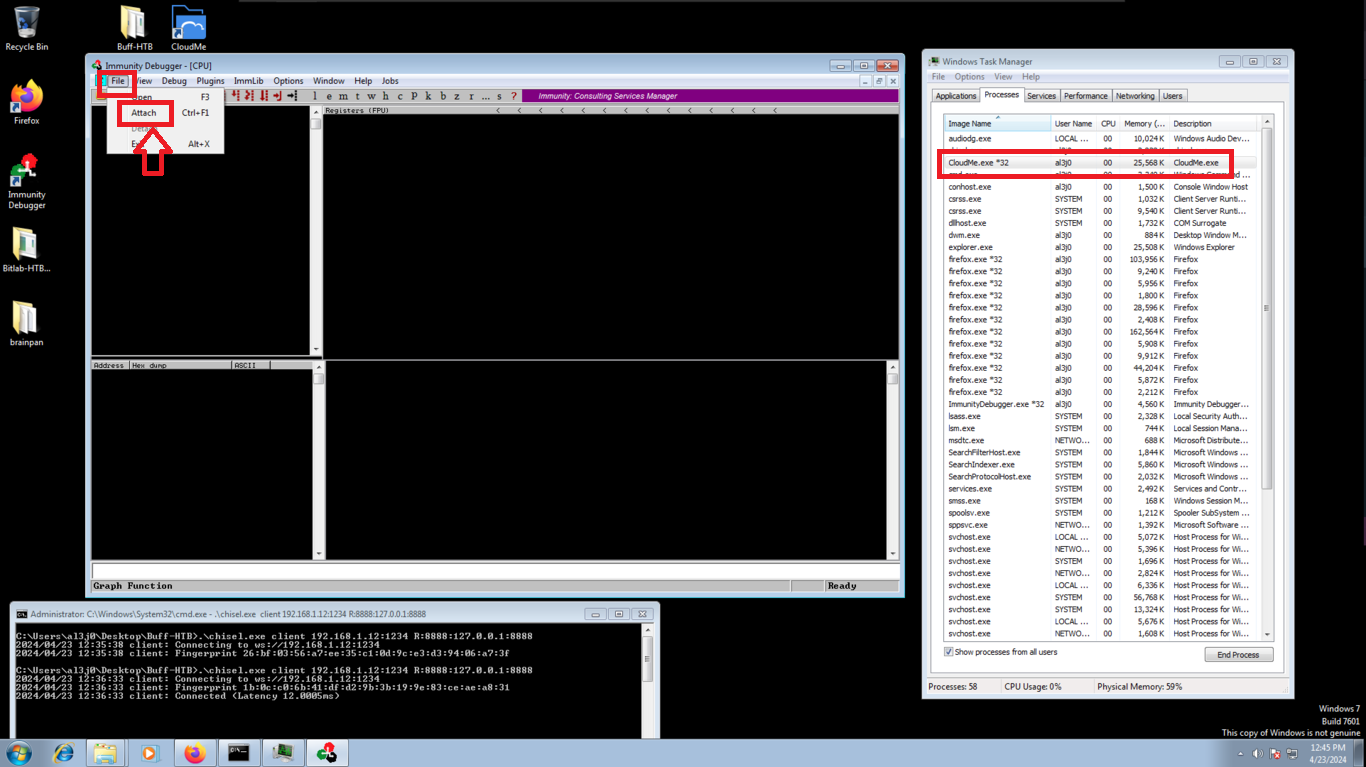This screenshot has height=767, width=1366.
Task: Open the Plugins menu
Action: [210, 81]
